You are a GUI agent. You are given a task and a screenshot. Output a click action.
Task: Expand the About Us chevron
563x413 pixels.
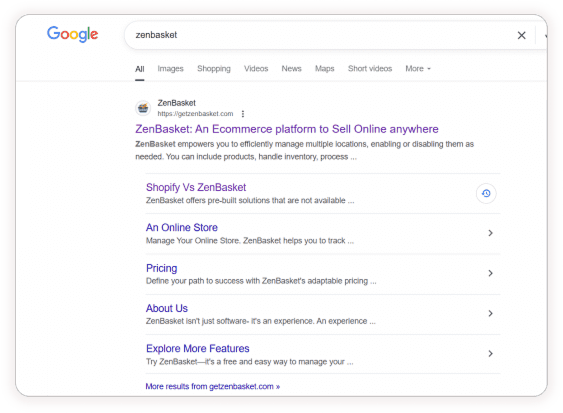(x=490, y=314)
